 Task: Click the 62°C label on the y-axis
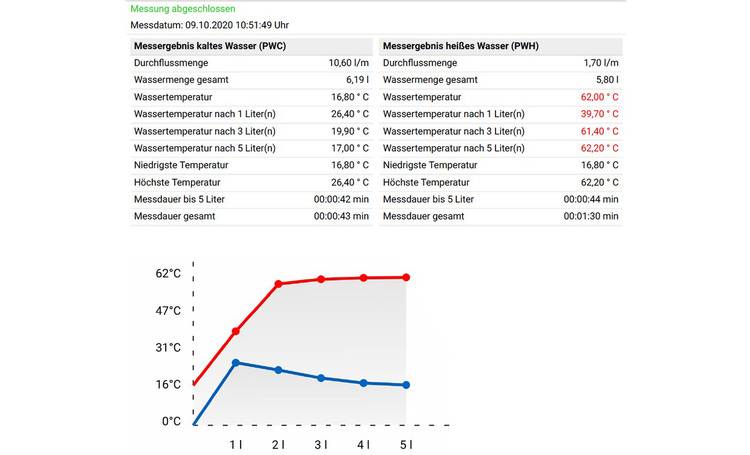(x=168, y=274)
